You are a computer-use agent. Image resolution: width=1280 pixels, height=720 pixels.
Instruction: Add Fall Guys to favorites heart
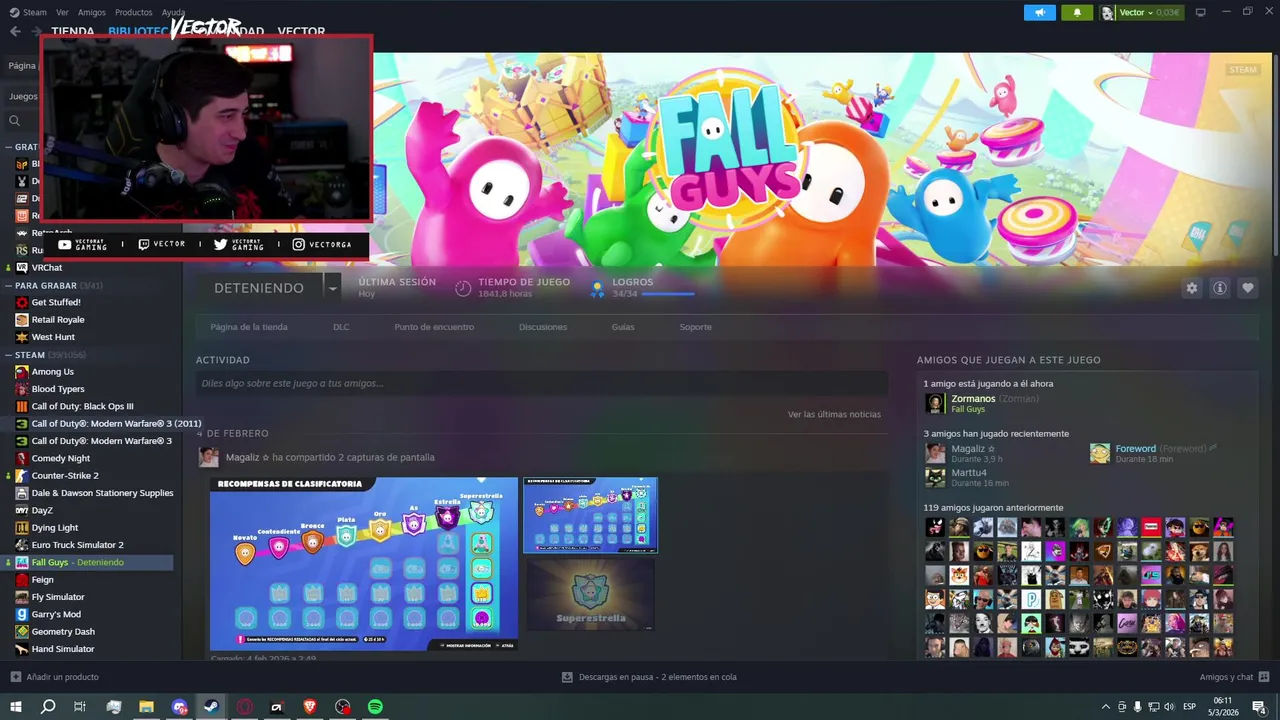(1248, 288)
